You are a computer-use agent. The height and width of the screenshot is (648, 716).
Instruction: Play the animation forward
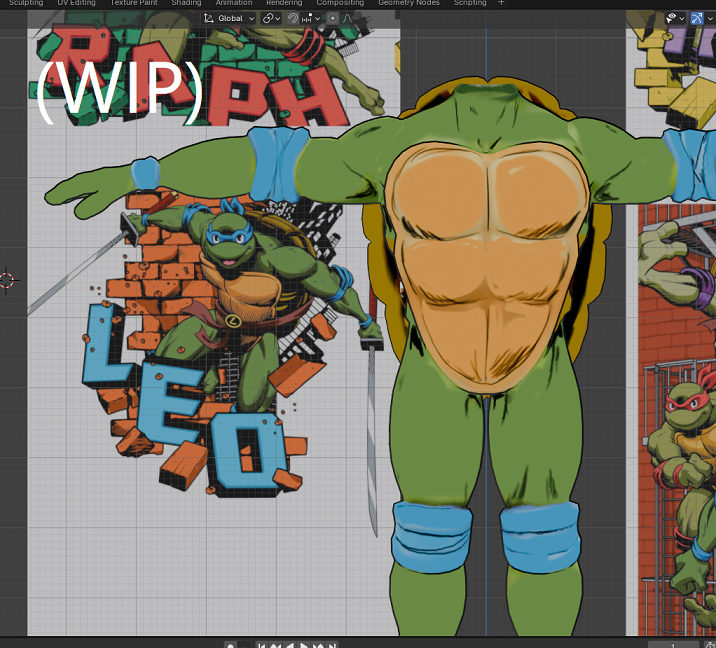click(304, 646)
